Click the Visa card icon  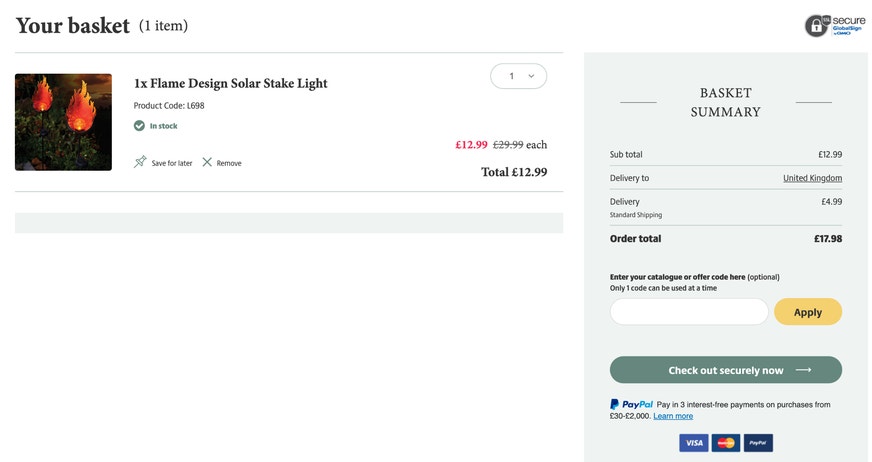693,443
